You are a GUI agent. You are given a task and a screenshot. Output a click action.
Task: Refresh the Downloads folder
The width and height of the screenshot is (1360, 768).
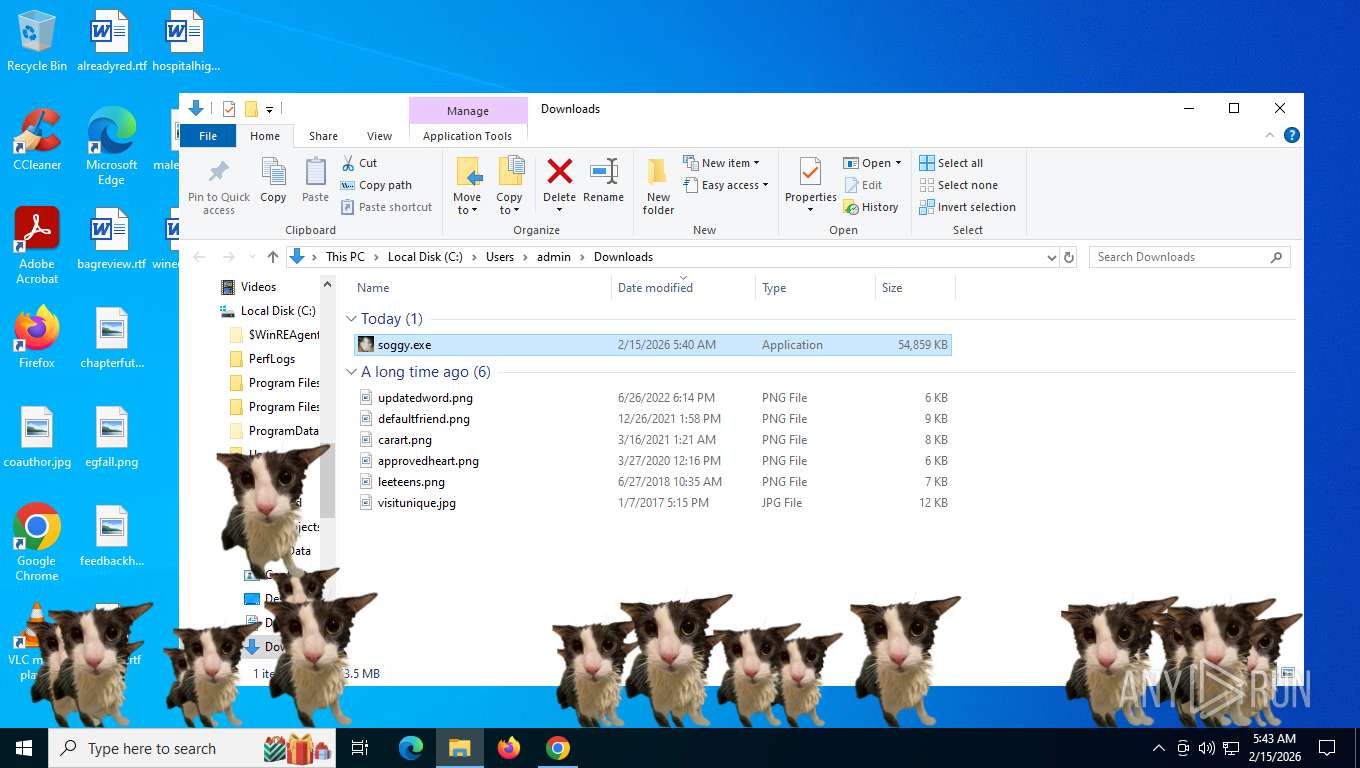(1068, 257)
